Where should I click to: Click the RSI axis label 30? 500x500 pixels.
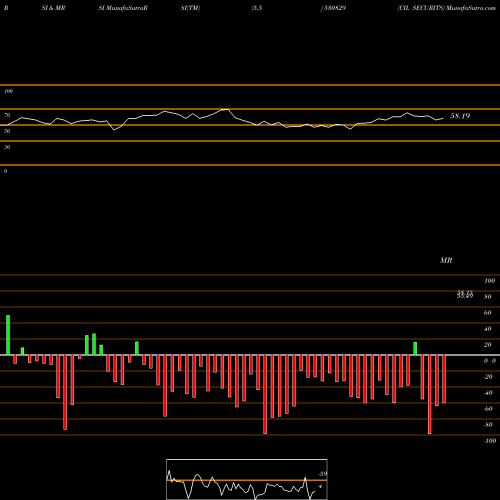7,147
